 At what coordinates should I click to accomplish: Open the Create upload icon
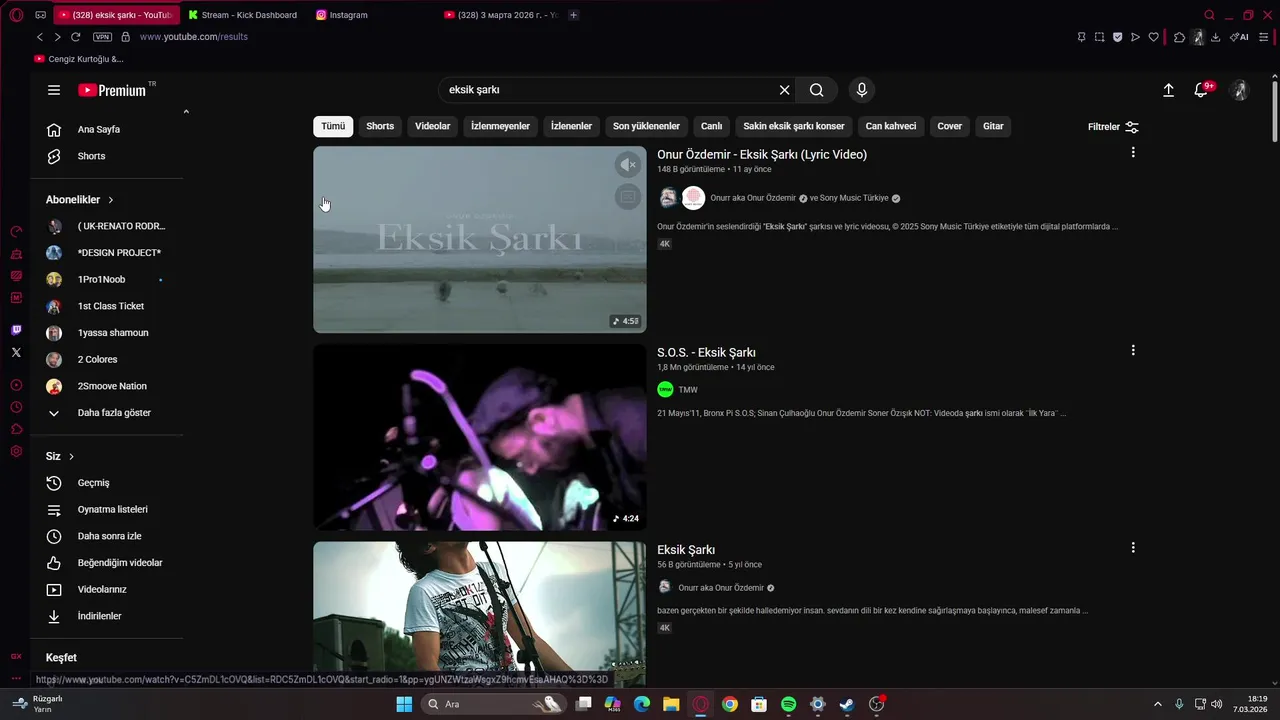(x=1168, y=90)
